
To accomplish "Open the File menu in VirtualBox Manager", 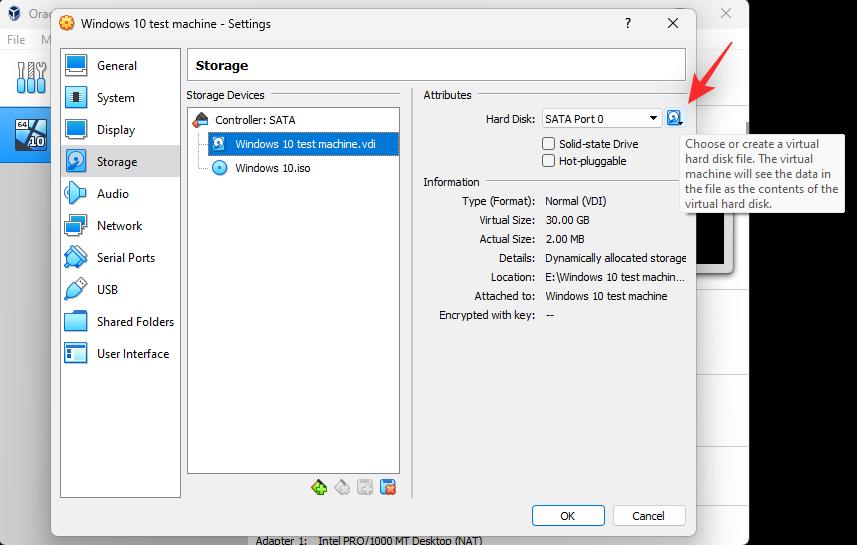I will click(x=16, y=39).
